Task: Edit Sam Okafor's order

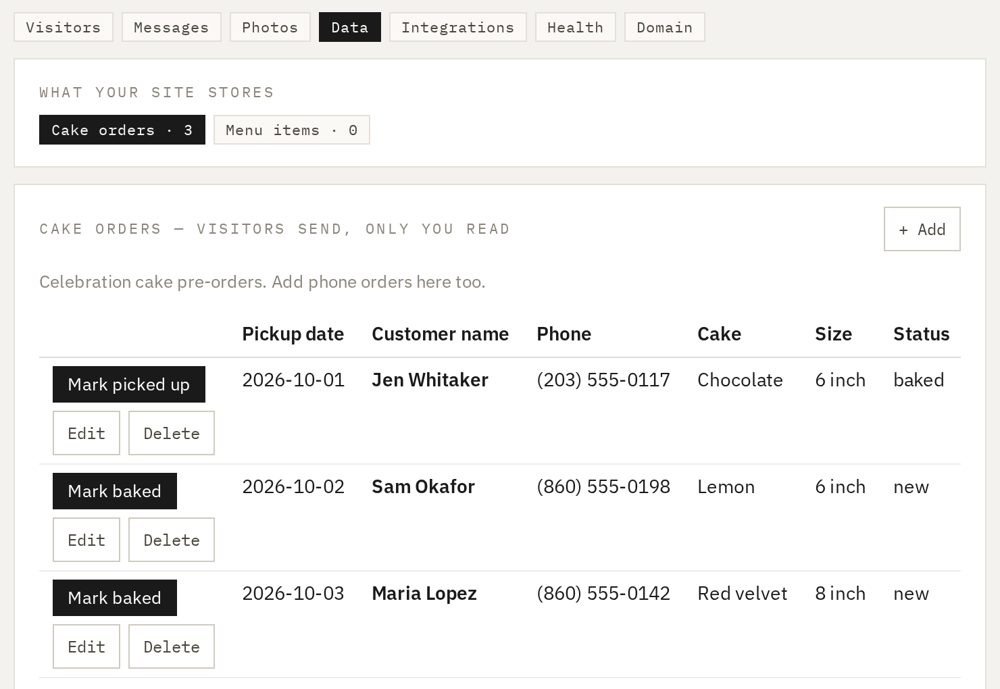Action: pyautogui.click(x=86, y=540)
